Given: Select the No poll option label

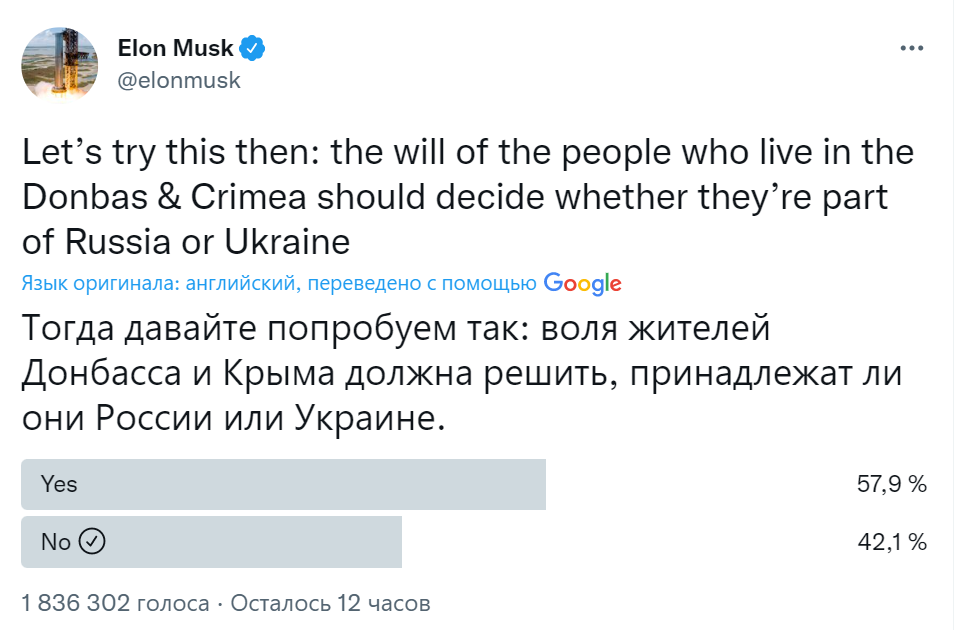Looking at the screenshot, I should tap(56, 542).
